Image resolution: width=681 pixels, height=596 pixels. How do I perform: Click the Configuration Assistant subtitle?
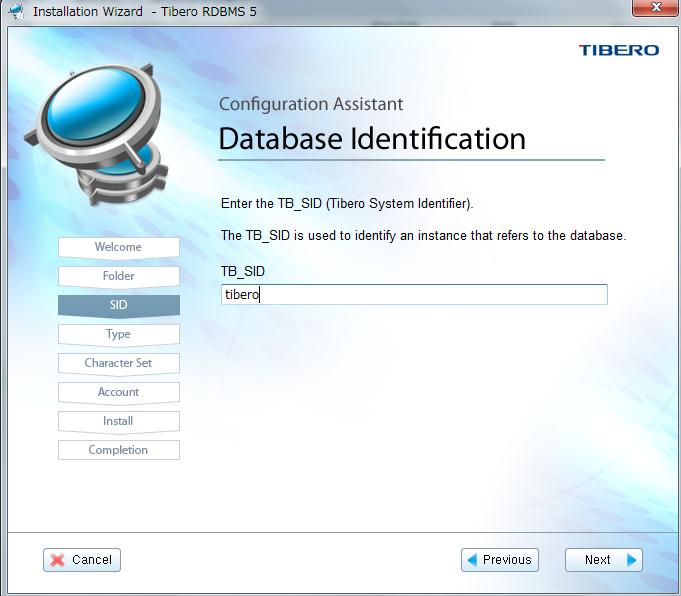311,104
